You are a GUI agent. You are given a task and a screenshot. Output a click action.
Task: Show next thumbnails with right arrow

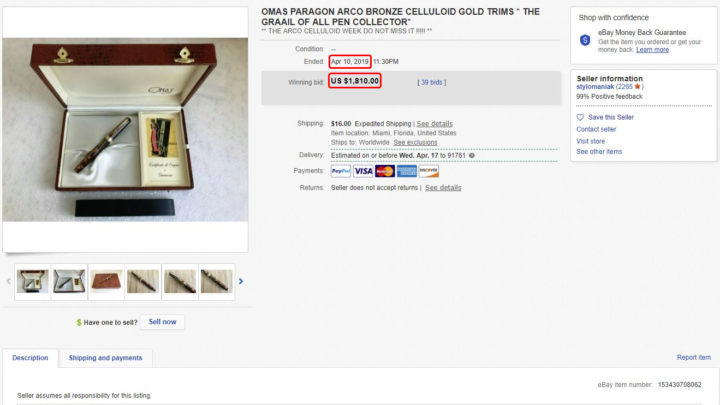(241, 281)
